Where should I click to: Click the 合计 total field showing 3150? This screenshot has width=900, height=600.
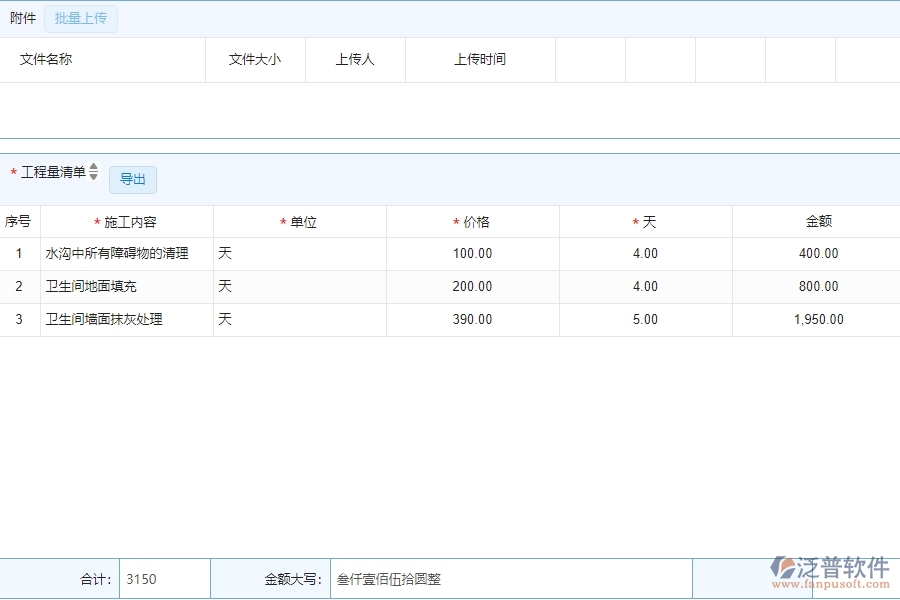(164, 578)
